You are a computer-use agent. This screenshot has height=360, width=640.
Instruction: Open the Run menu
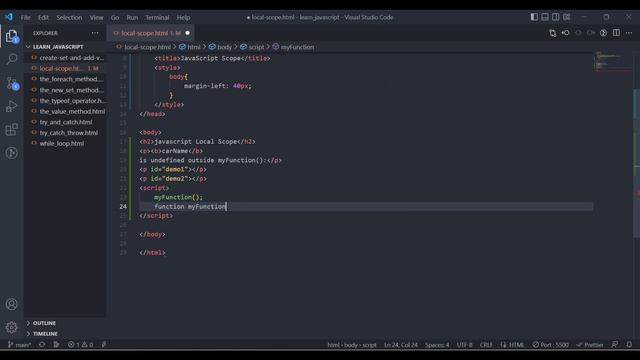[132, 18]
